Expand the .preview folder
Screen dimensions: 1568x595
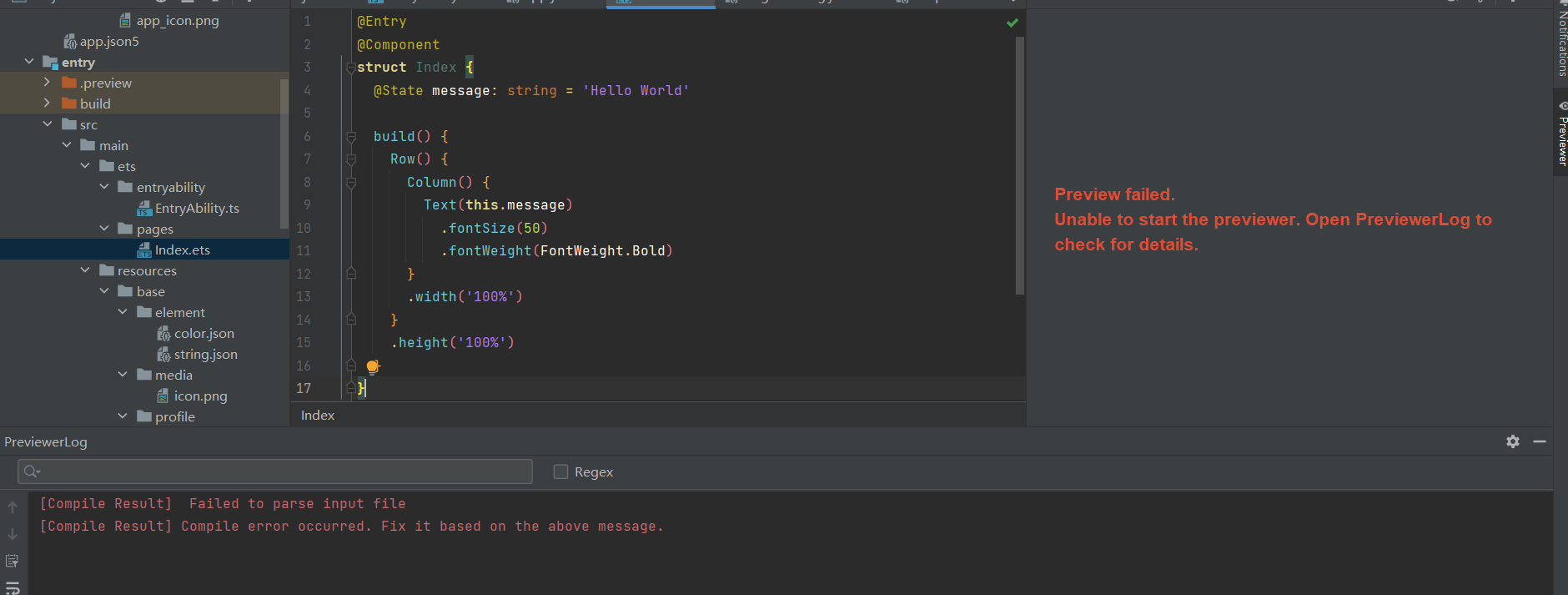[x=48, y=83]
